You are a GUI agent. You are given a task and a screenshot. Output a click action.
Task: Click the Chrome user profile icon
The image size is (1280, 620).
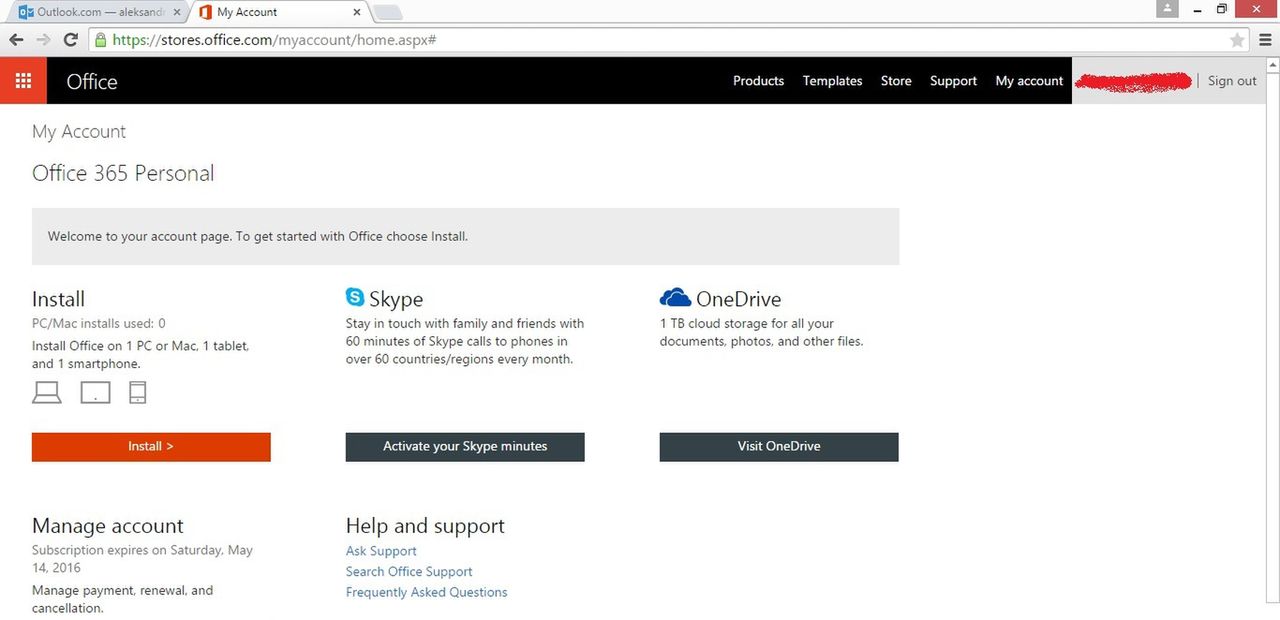[x=1167, y=9]
